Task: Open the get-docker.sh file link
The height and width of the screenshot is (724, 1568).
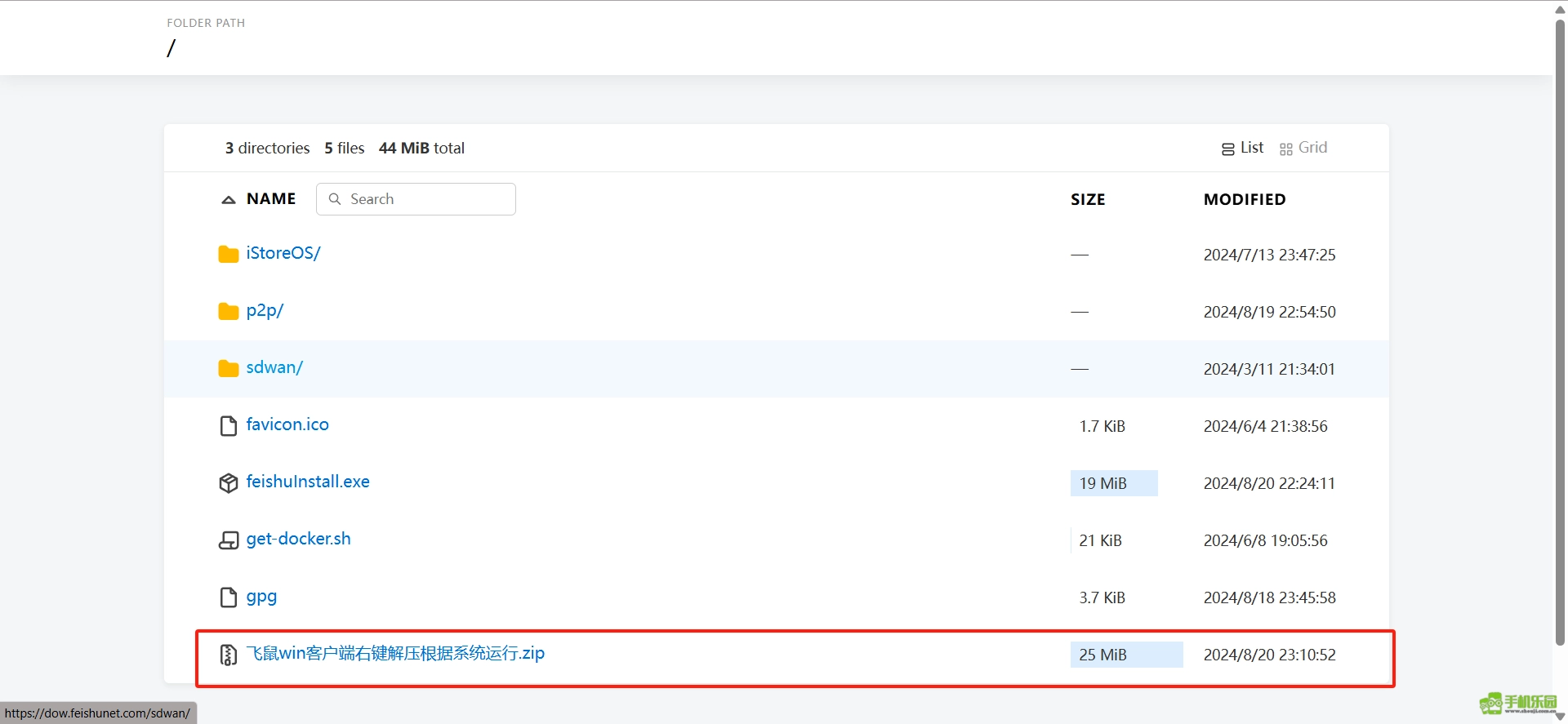Action: tap(298, 540)
